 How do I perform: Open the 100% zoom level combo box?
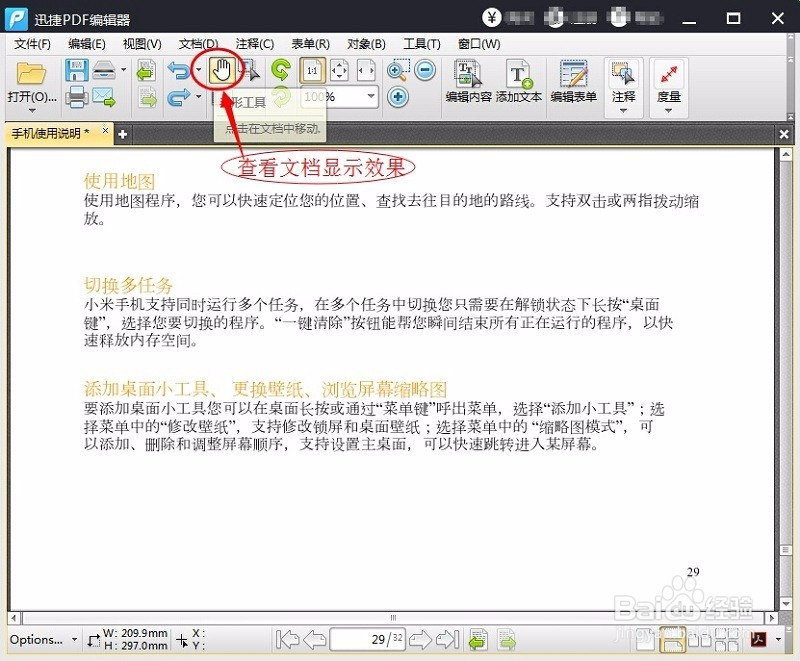click(x=340, y=97)
